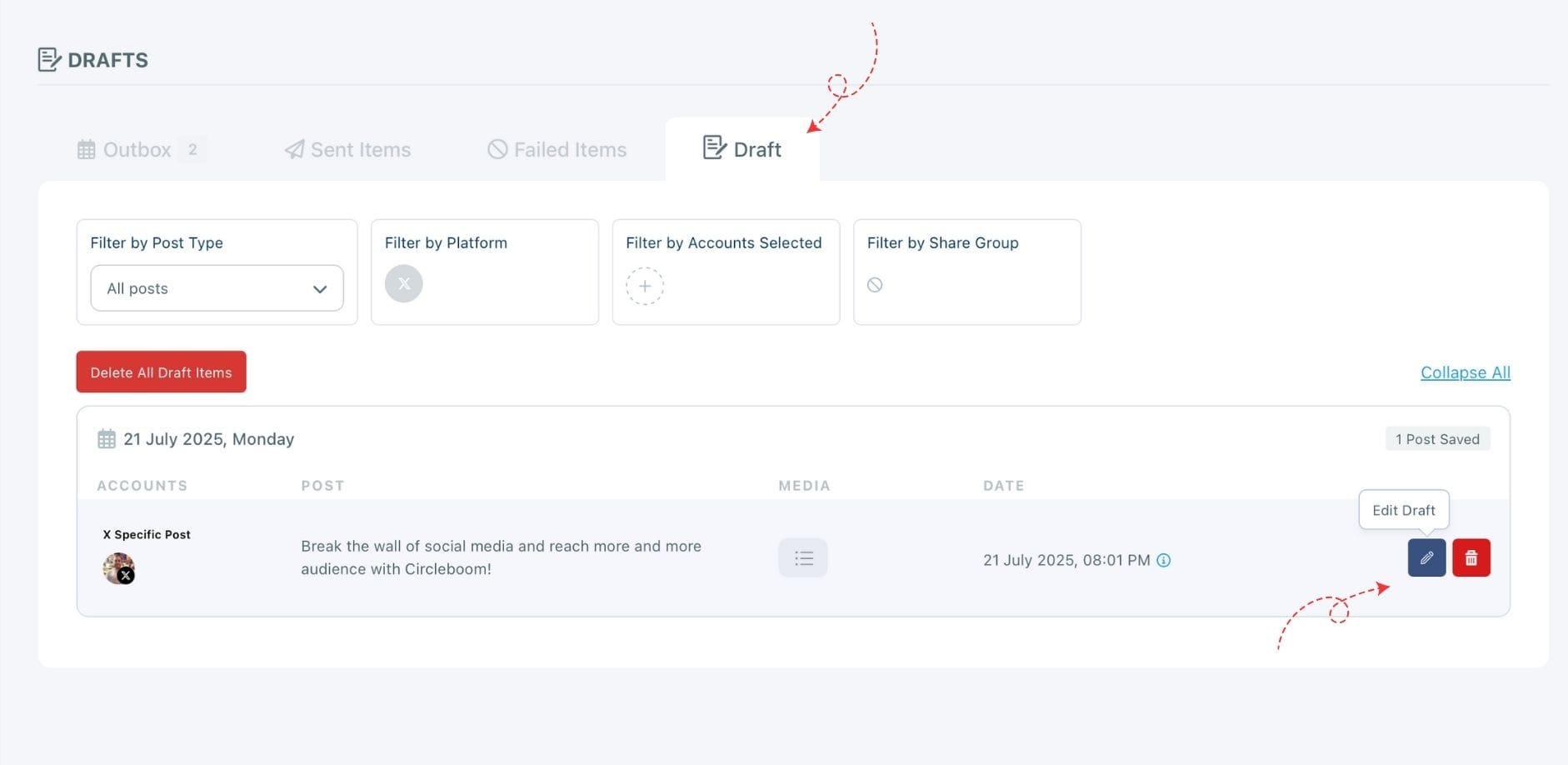
Task: Select the X account avatar on the draft row
Action: coord(117,567)
